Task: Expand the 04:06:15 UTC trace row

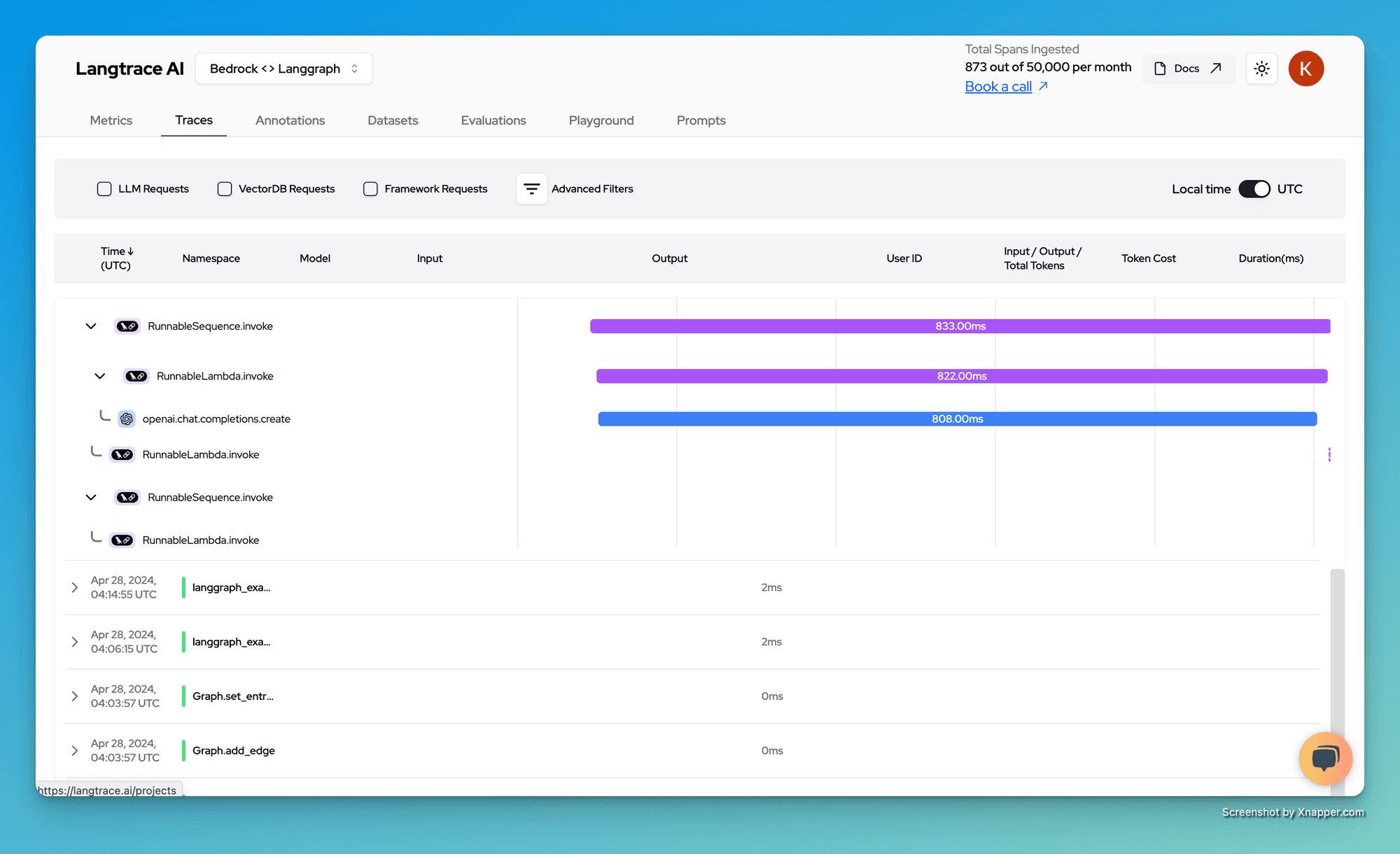Action: pos(75,642)
